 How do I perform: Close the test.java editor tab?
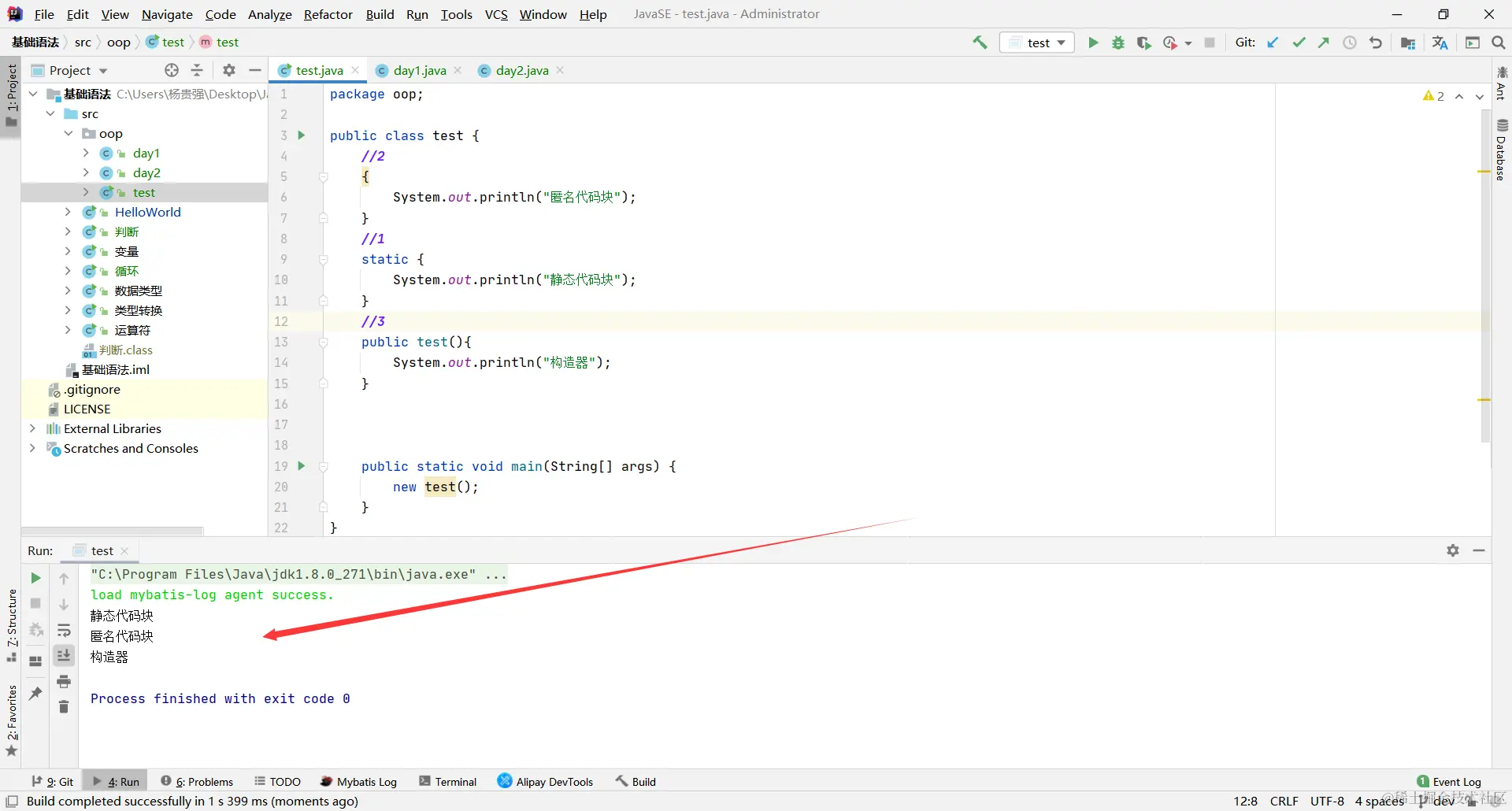(x=355, y=70)
